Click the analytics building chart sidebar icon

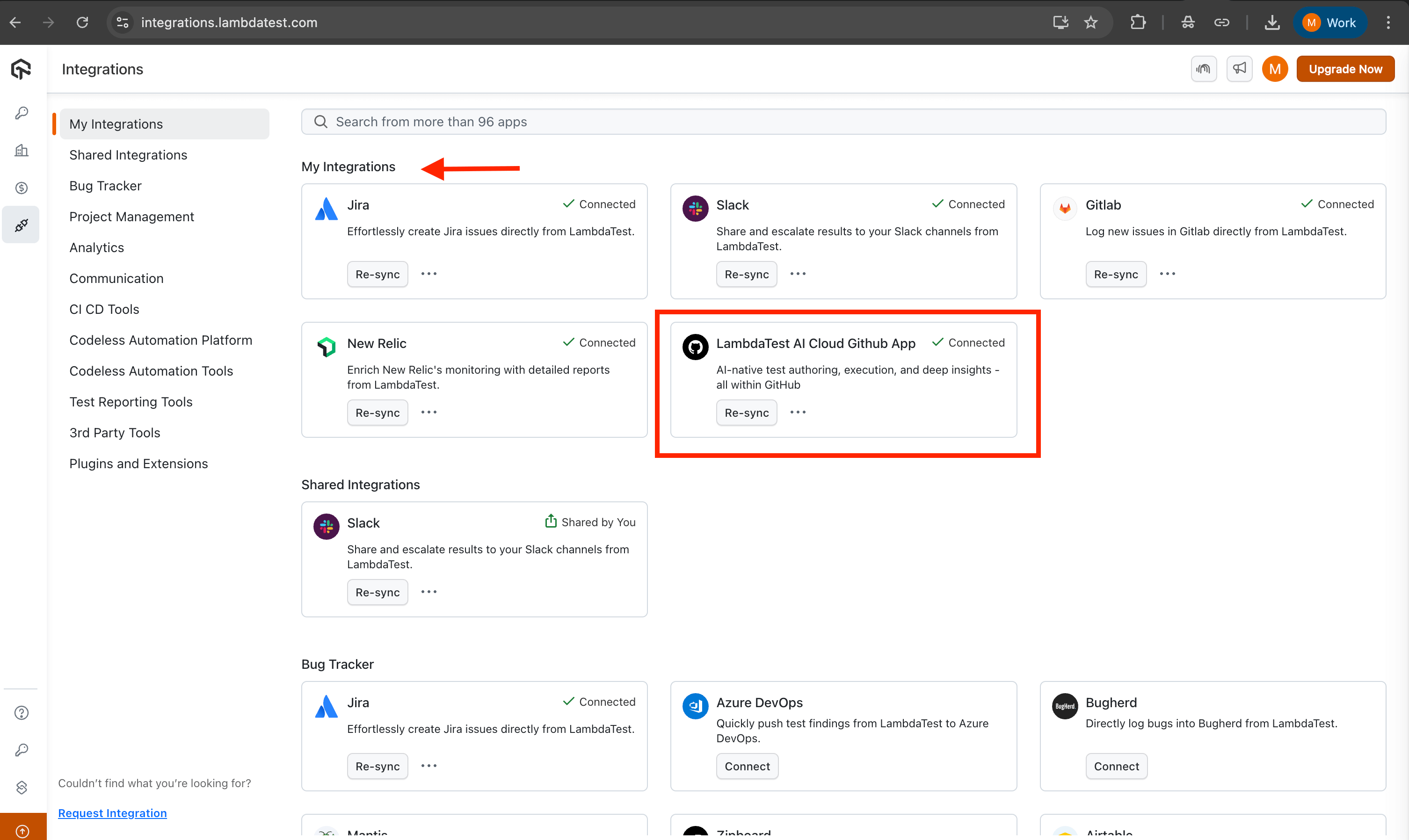21,151
